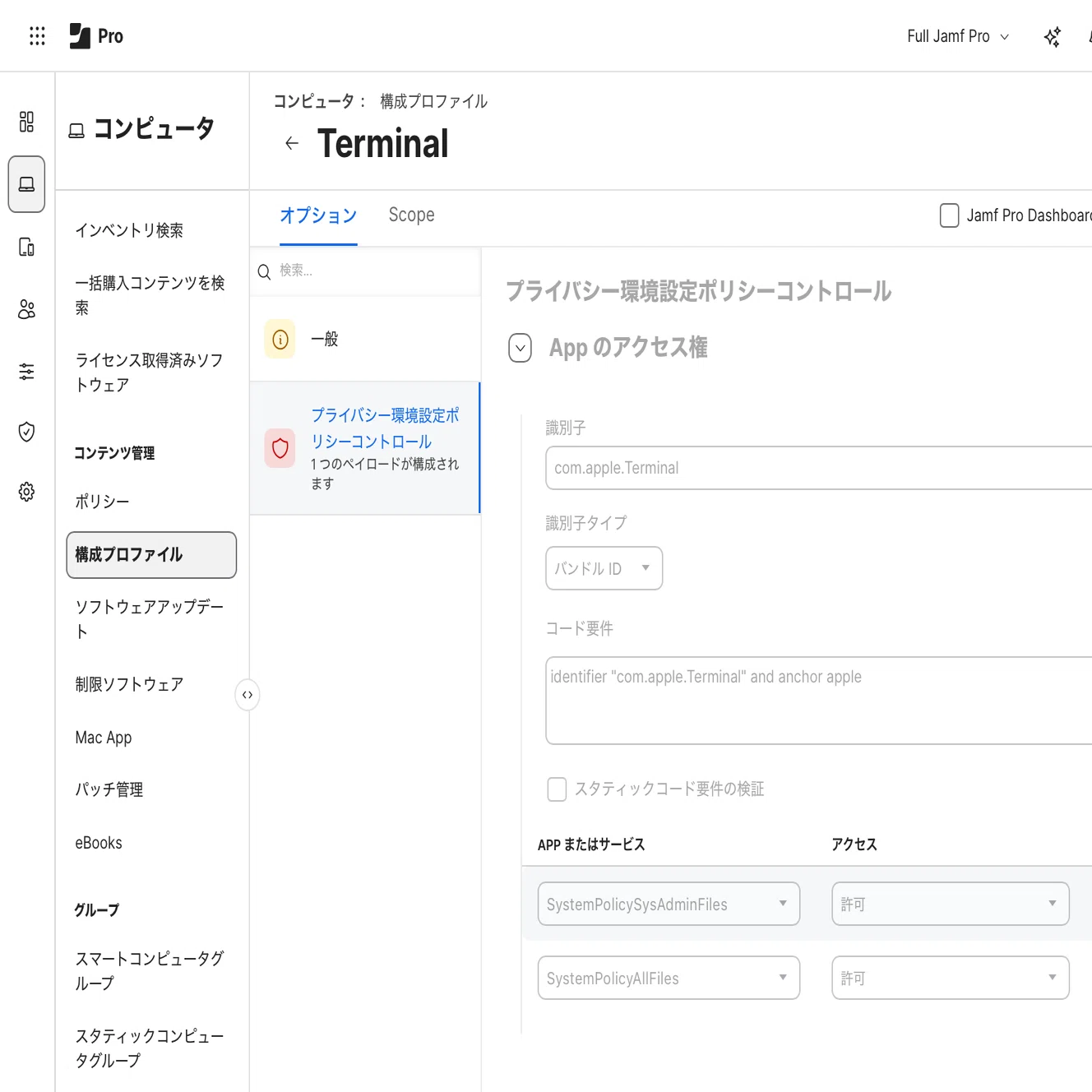The image size is (1092, 1092).
Task: Open the SystemPolicySysAdminFiles service dropdown
Action: click(669, 904)
